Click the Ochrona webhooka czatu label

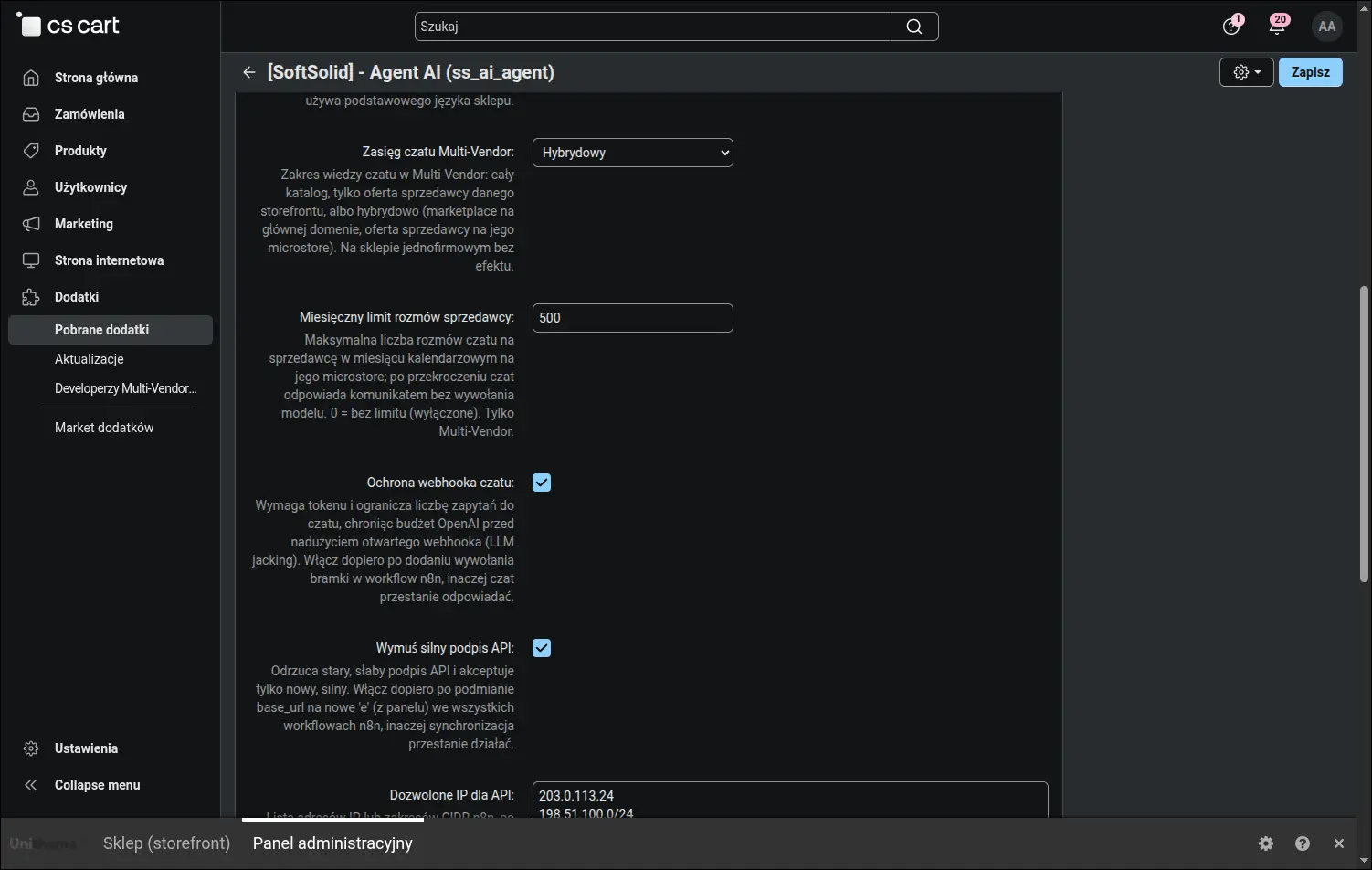[440, 483]
